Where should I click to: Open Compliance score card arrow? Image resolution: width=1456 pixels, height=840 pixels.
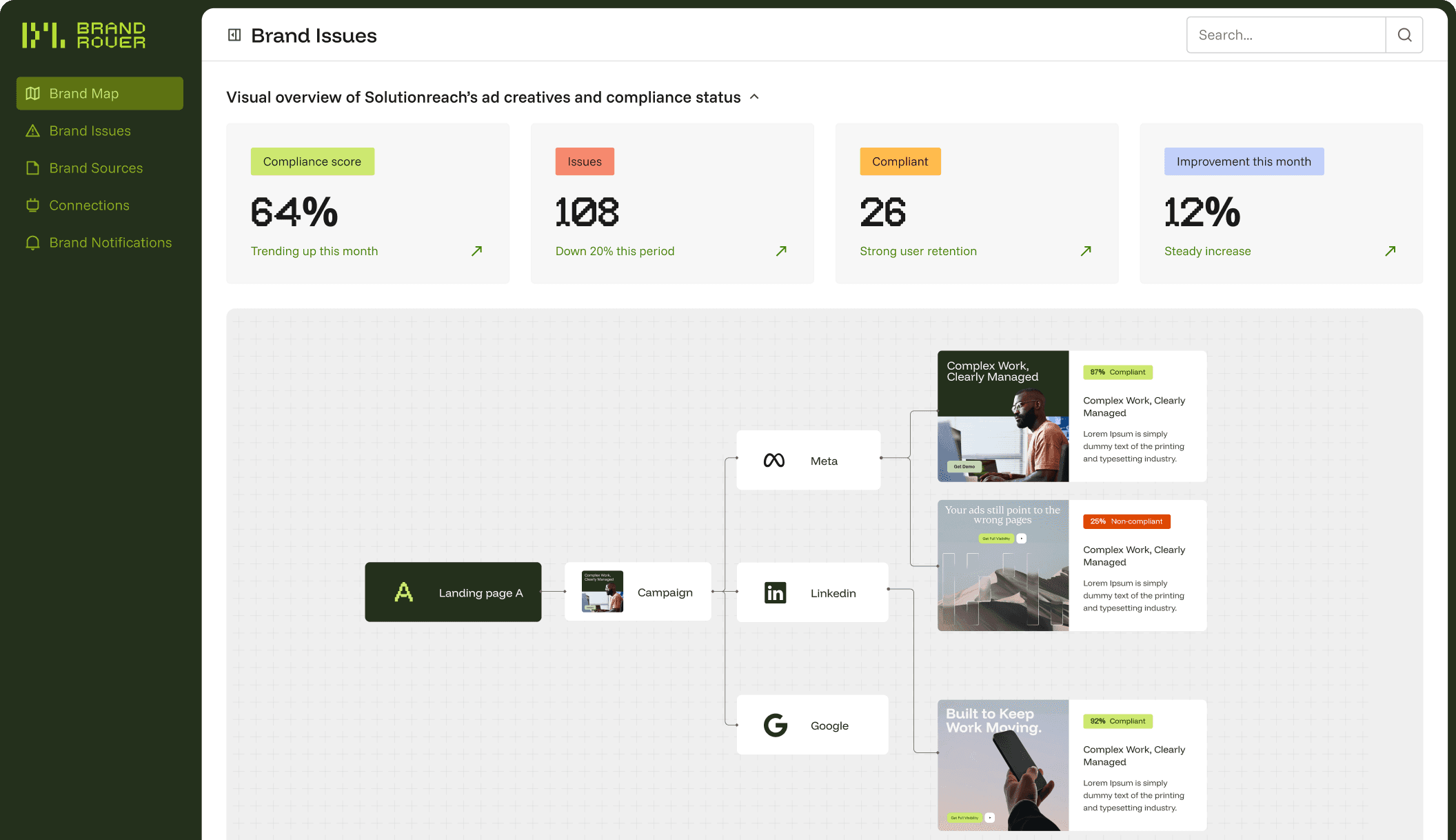pos(476,251)
